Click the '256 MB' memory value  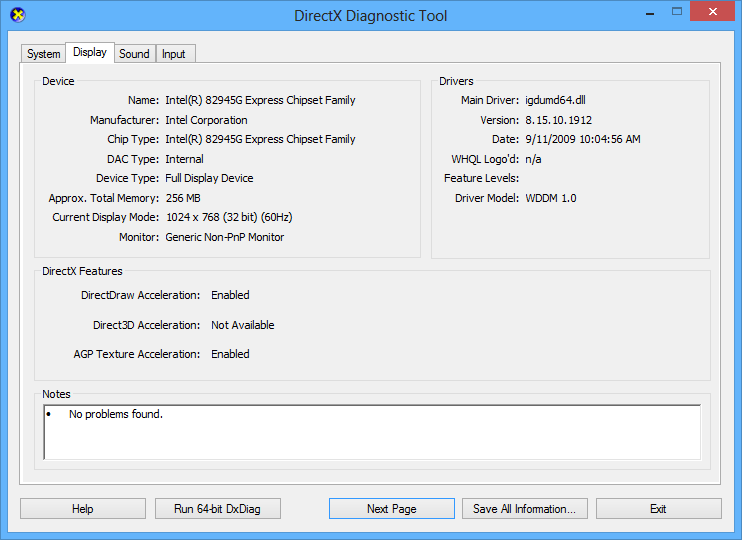pyautogui.click(x=183, y=198)
